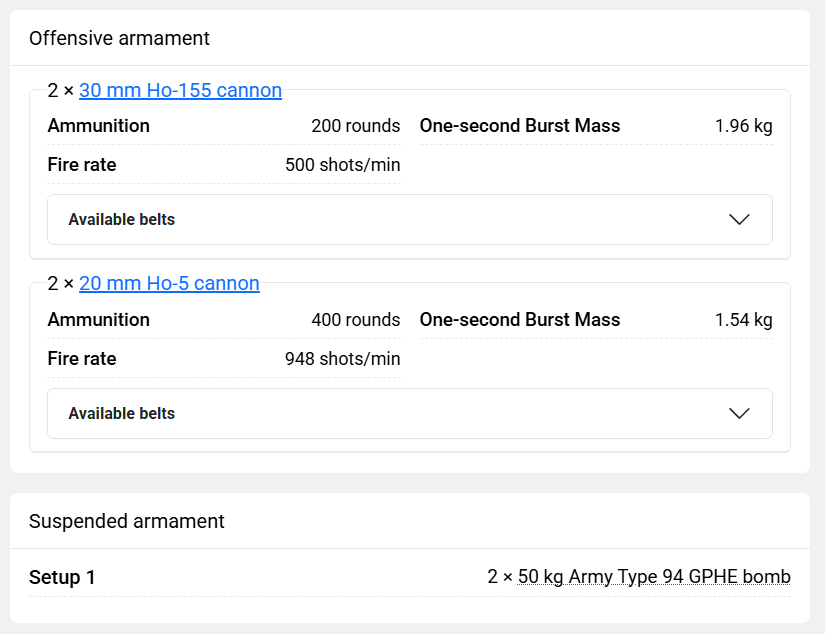Click the 1.96 kg burst mass value
Image resolution: width=825 pixels, height=634 pixels.
(x=743, y=126)
